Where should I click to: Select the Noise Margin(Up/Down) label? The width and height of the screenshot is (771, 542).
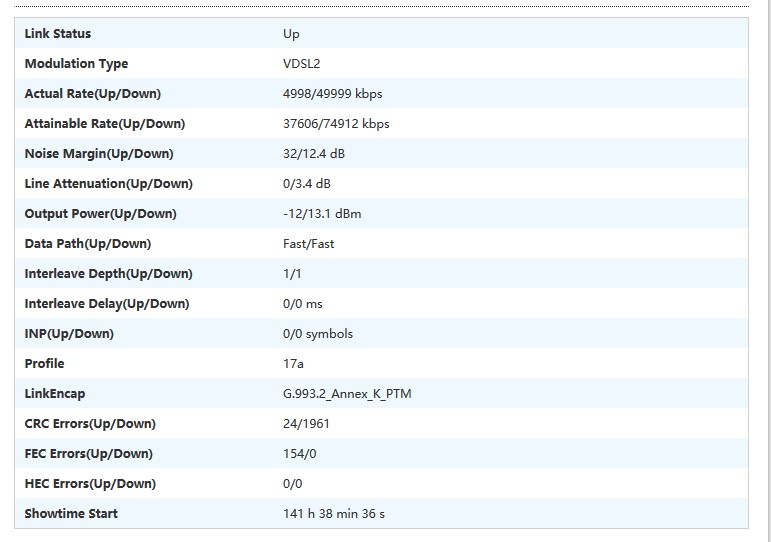(99, 153)
